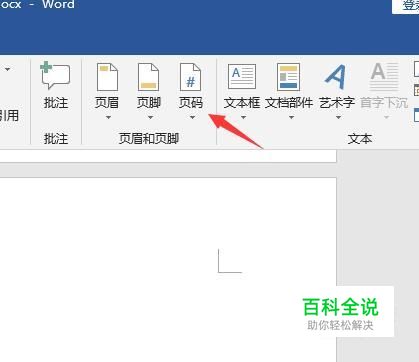Insert a new comment with 批注 icon
Viewport: 419px width, 362px height.
point(55,75)
